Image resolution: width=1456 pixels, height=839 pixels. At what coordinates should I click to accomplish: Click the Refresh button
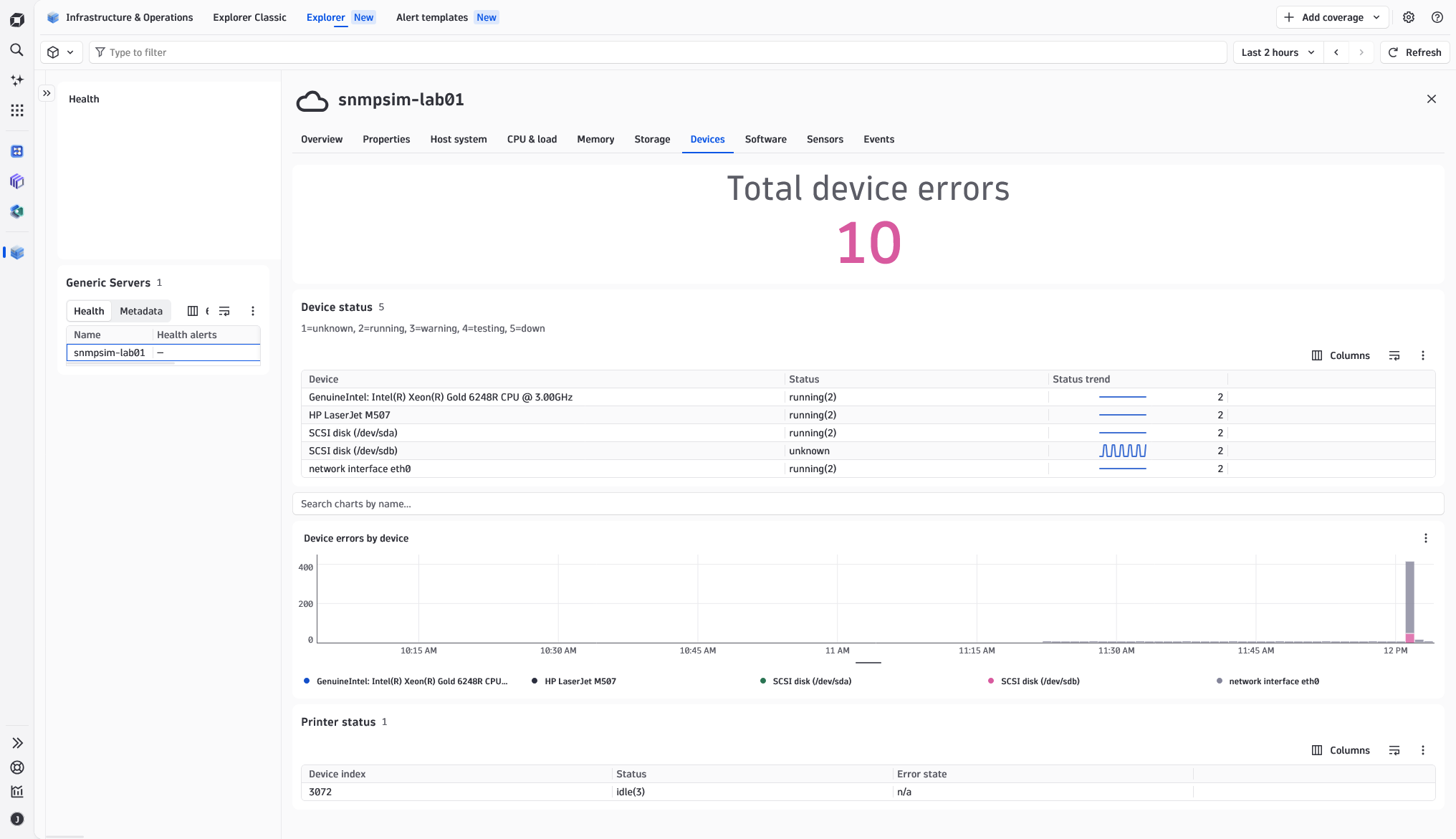pos(1415,52)
